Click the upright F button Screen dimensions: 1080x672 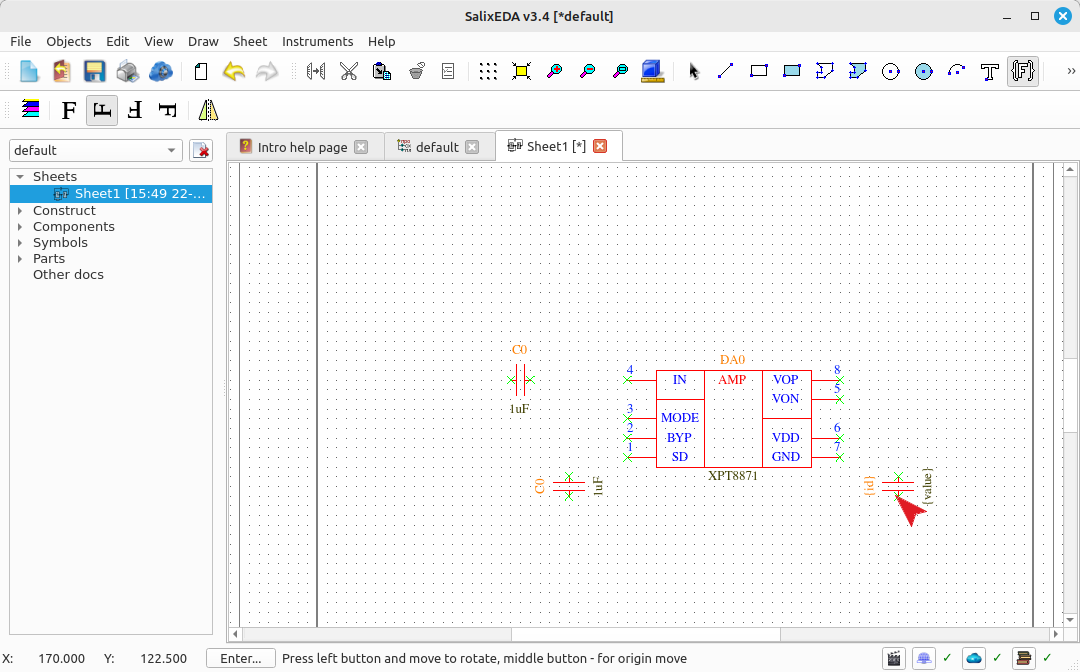click(x=69, y=110)
